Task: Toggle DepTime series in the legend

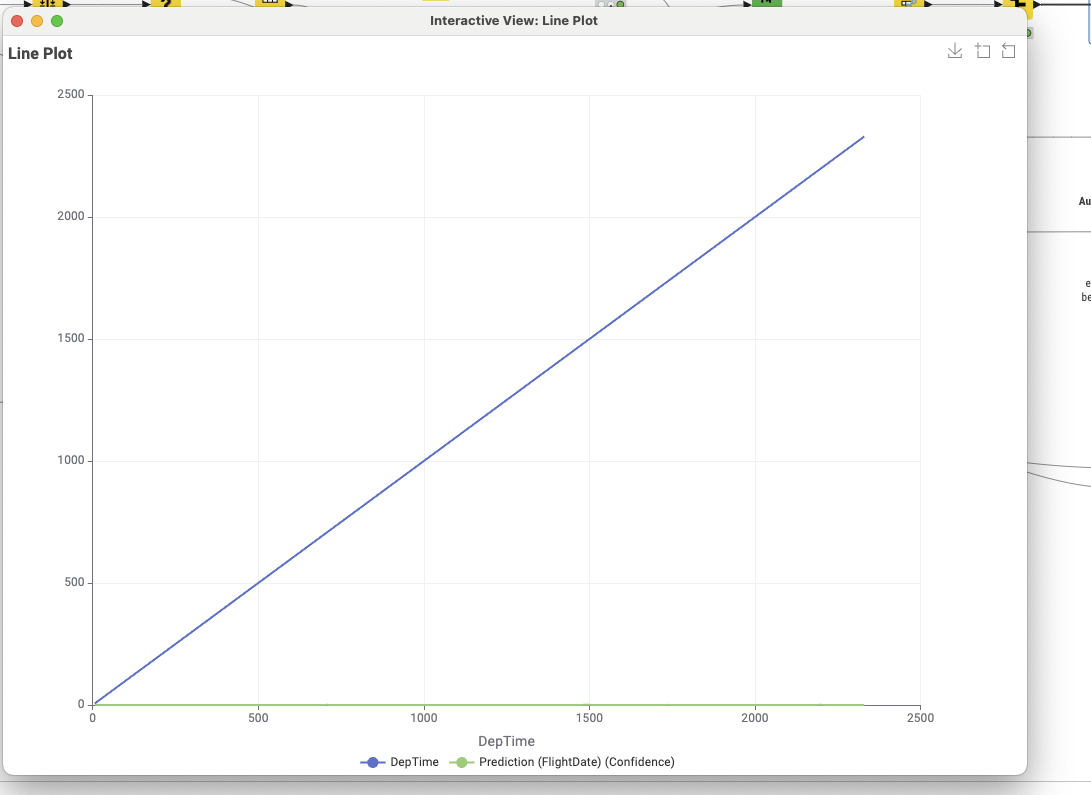Action: pyautogui.click(x=413, y=762)
